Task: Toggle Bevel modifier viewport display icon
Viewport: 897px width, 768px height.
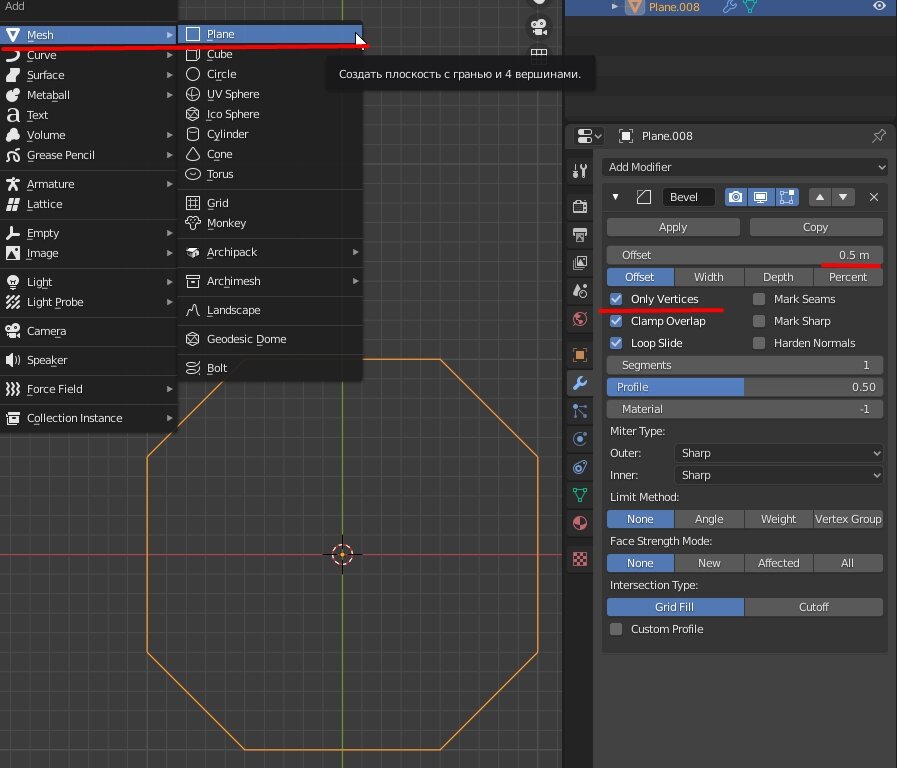Action: pos(761,197)
